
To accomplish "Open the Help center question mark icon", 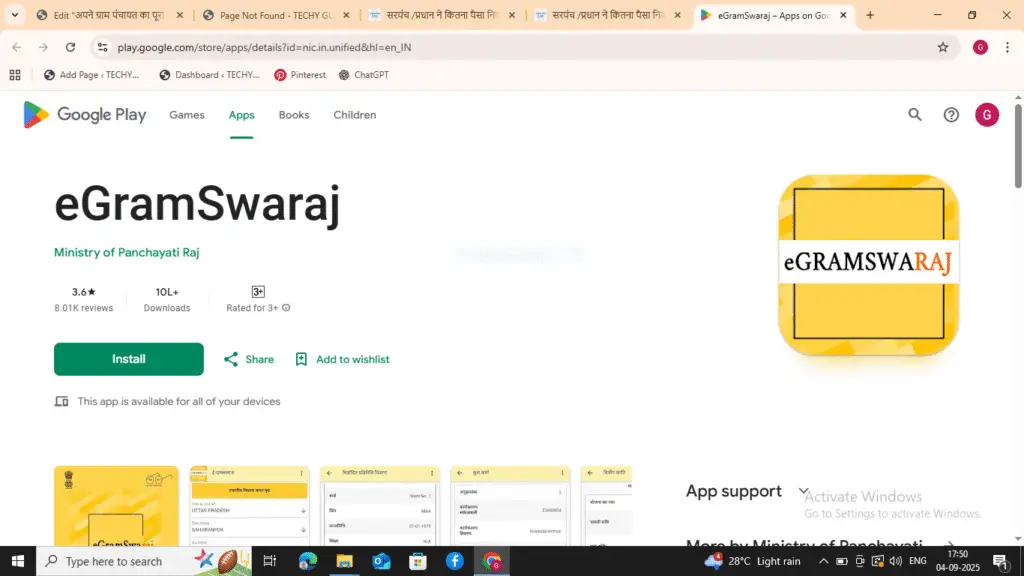I will [x=951, y=115].
